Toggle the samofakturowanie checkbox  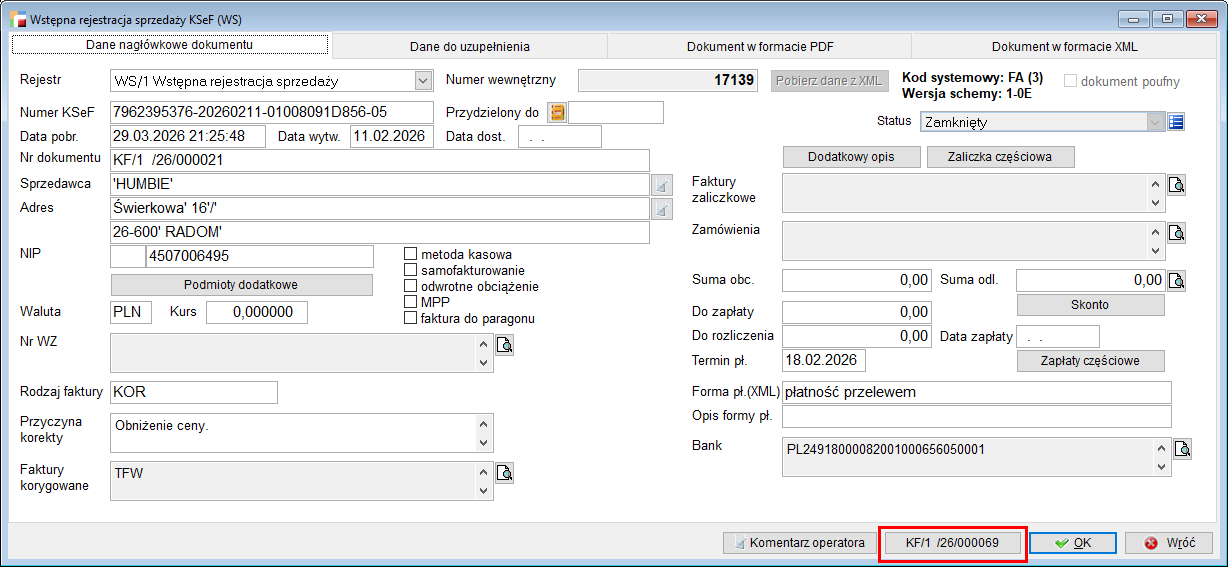[410, 270]
